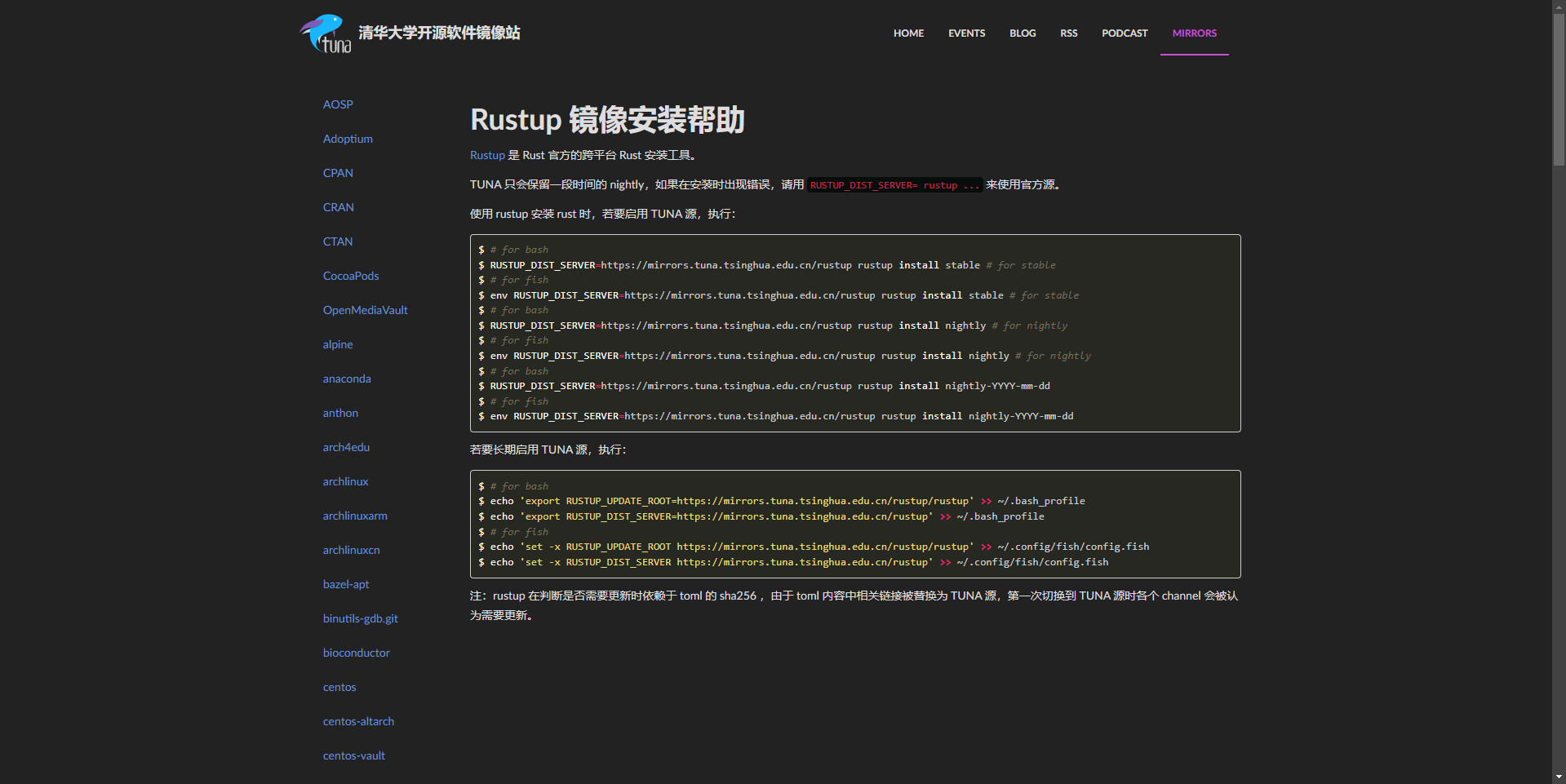Click the scrollbar up arrow

pos(1559,7)
